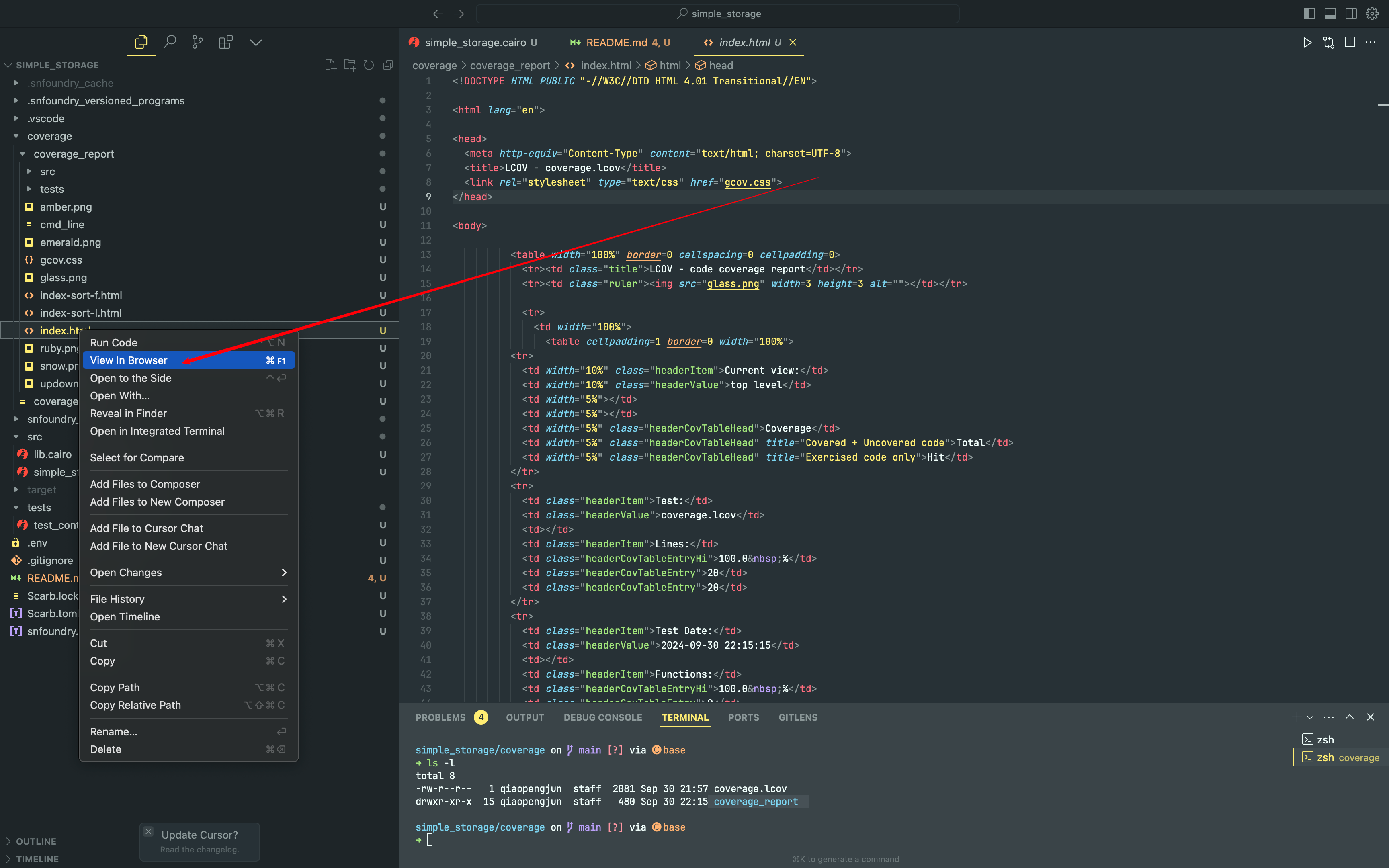Open .gitignore file in explorer
Image resolution: width=1389 pixels, height=868 pixels.
(50, 560)
